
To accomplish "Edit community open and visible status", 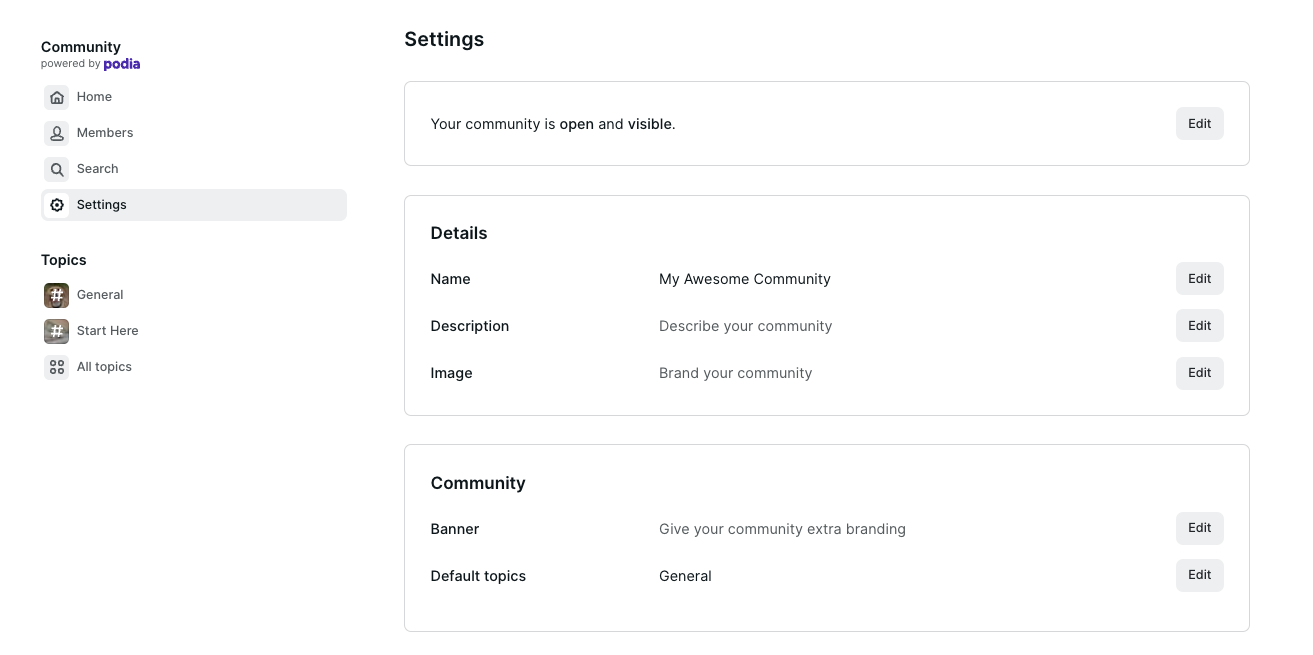I will coord(1199,124).
